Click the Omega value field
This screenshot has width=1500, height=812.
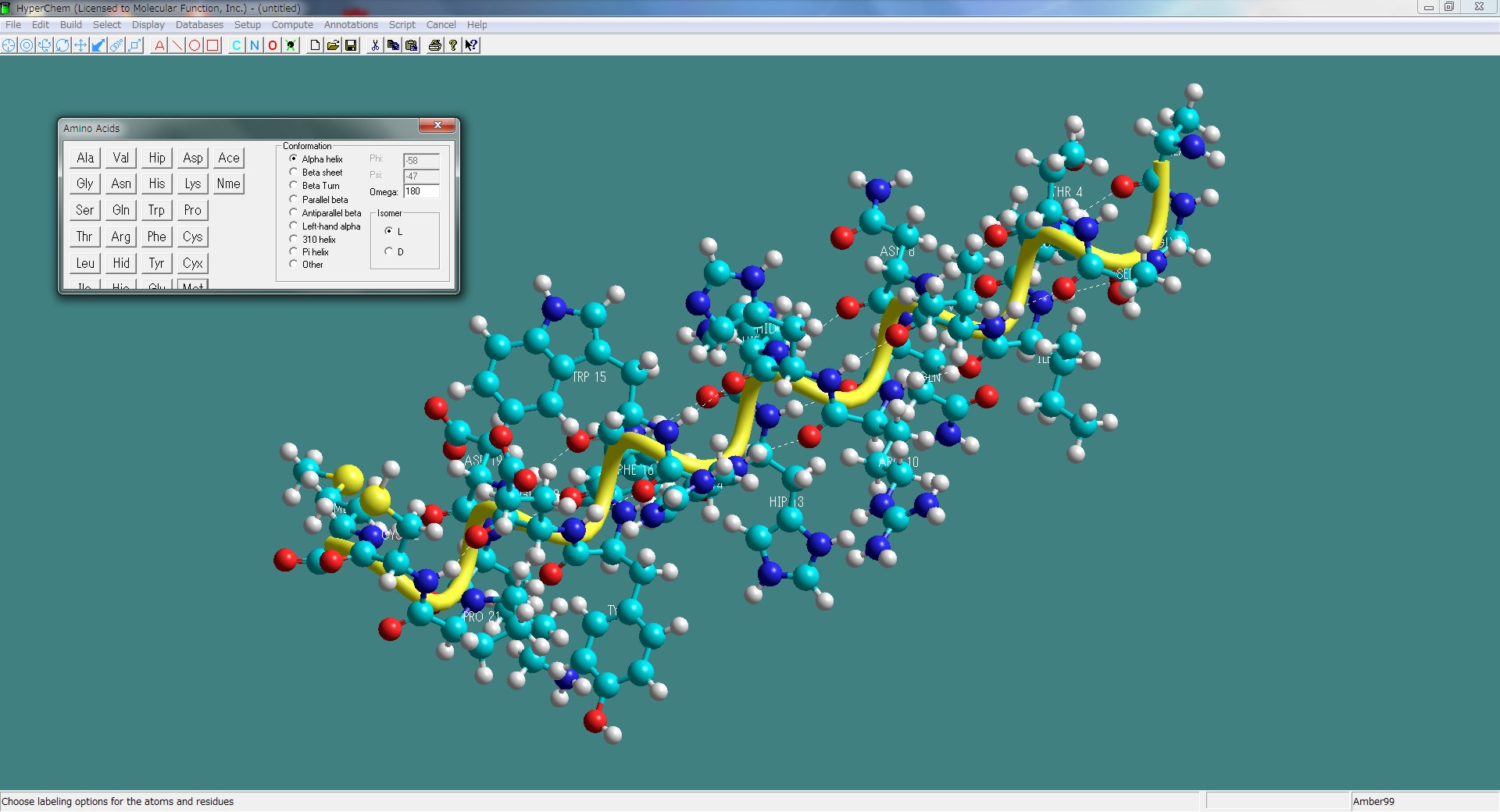(421, 191)
